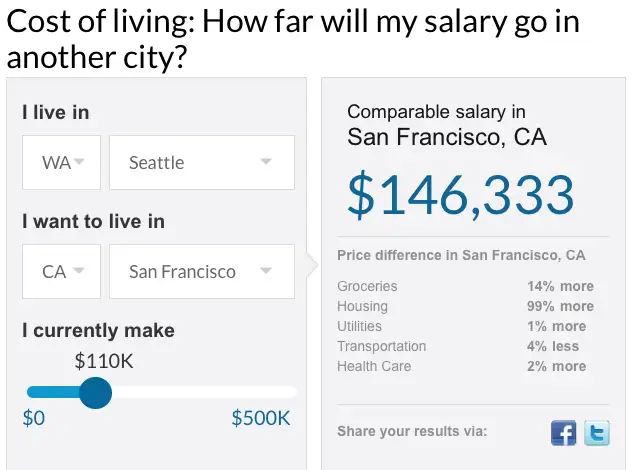Viewport: 638px width, 470px height.
Task: Open the WA state dropdown
Action: click(61, 162)
